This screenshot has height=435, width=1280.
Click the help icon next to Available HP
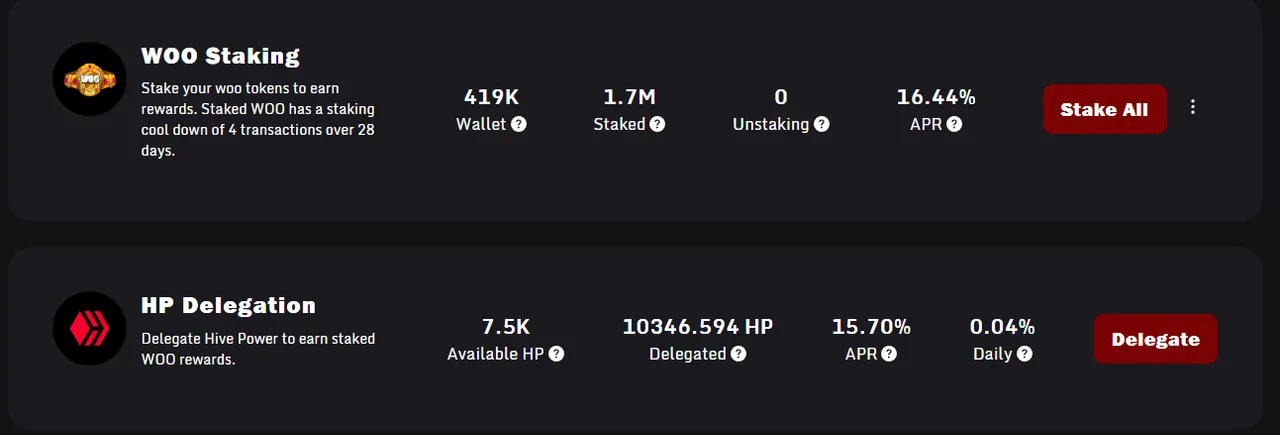pyautogui.click(x=556, y=354)
